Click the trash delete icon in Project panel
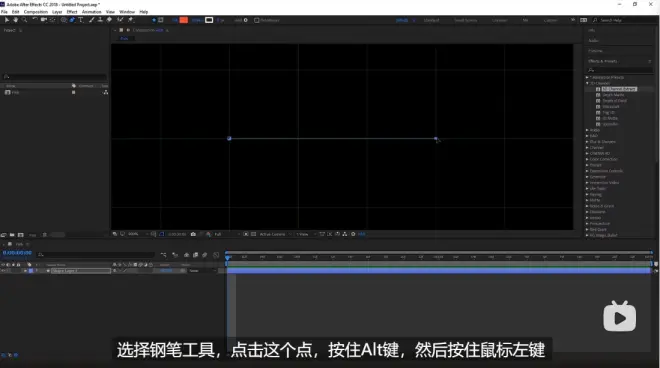 [45, 235]
